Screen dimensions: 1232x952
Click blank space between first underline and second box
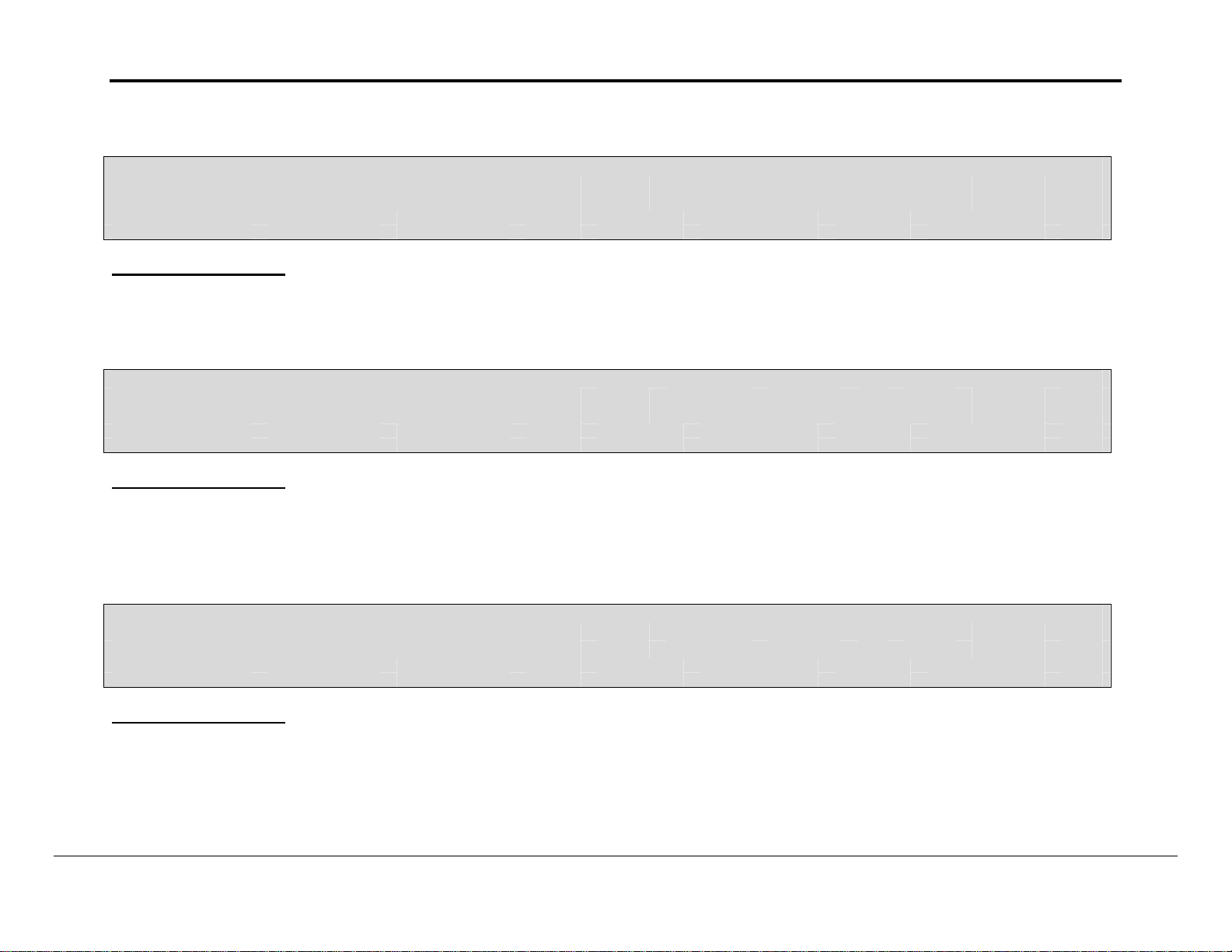(x=614, y=323)
